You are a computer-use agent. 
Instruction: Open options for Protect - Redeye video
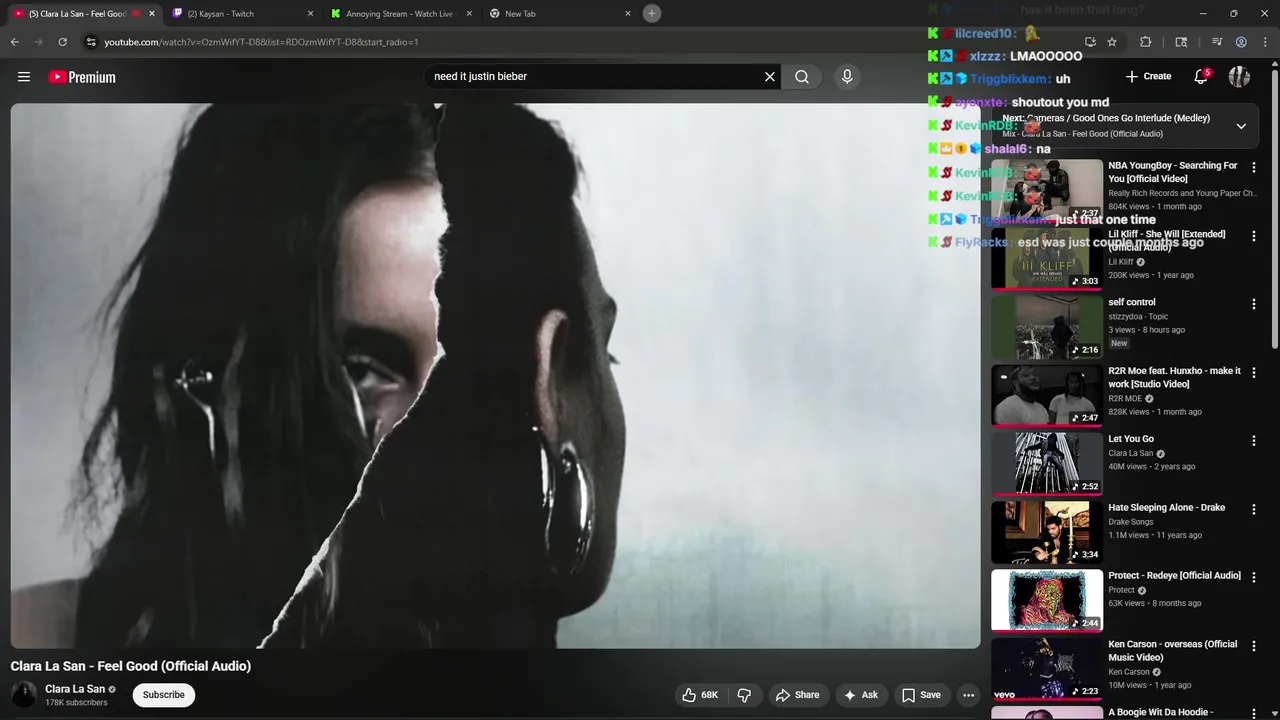pyautogui.click(x=1254, y=578)
